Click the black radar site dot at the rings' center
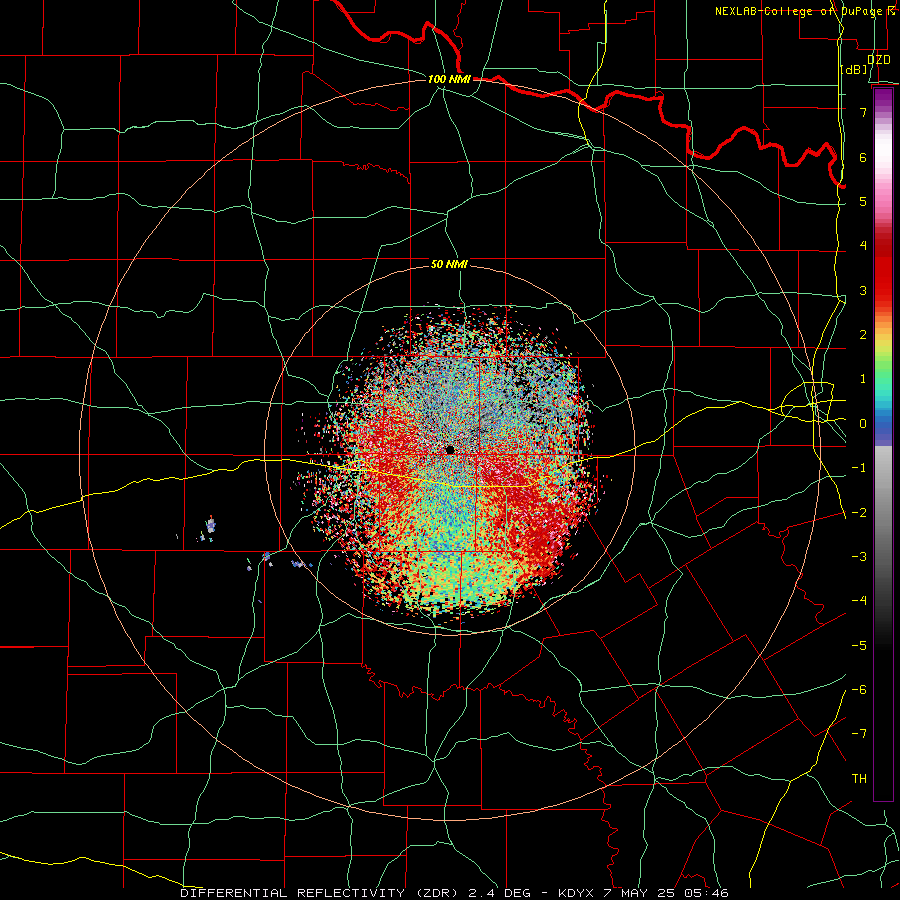Image resolution: width=900 pixels, height=900 pixels. (450, 450)
